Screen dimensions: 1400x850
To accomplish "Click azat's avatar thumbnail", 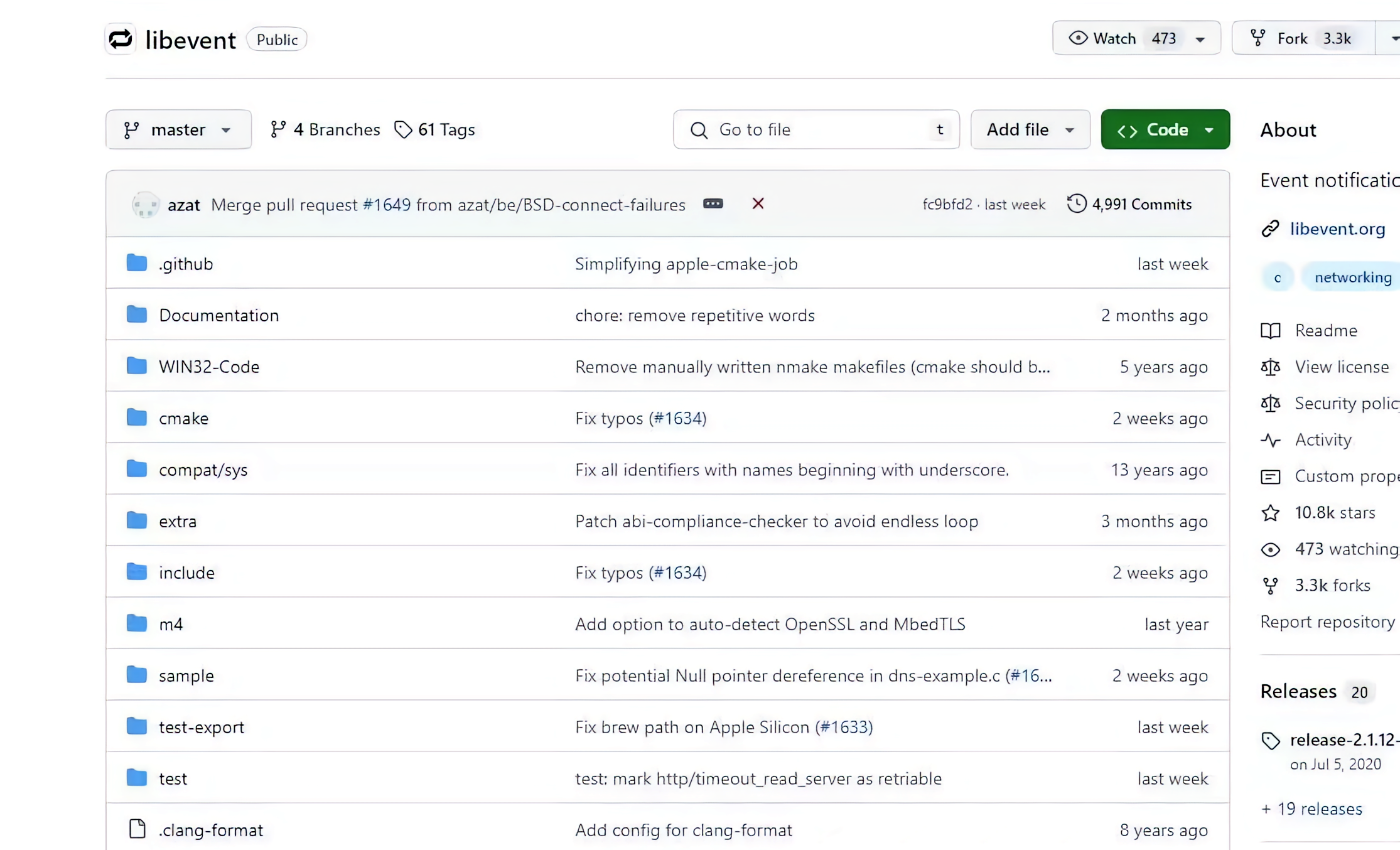I will tap(146, 205).
